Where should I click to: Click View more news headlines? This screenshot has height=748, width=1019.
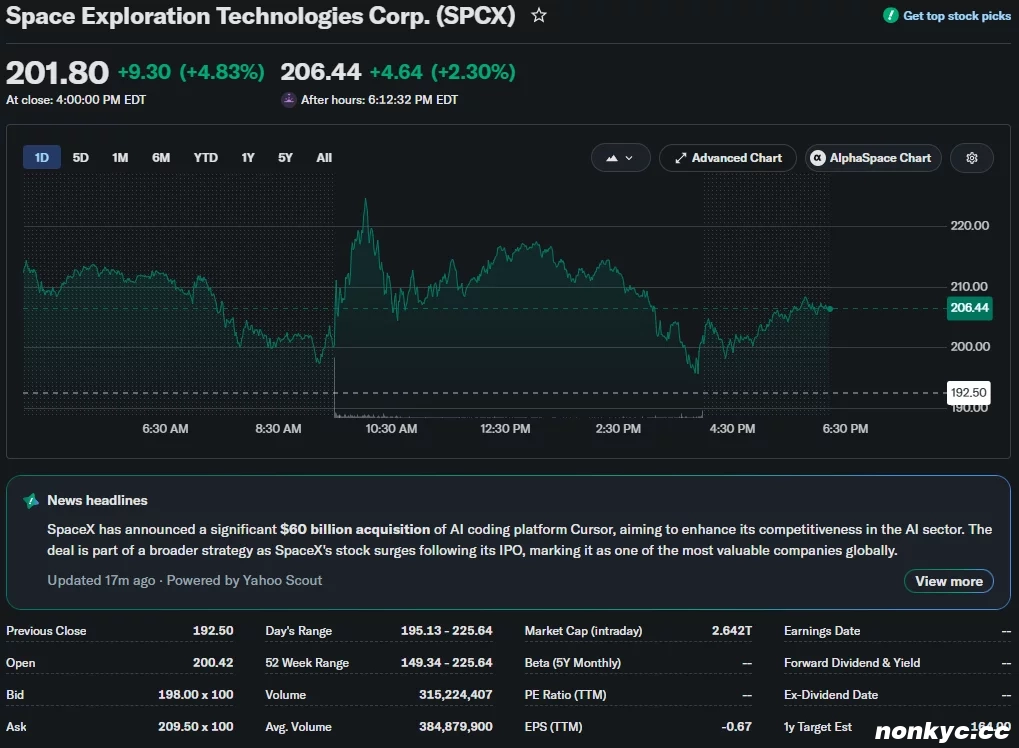pos(949,582)
